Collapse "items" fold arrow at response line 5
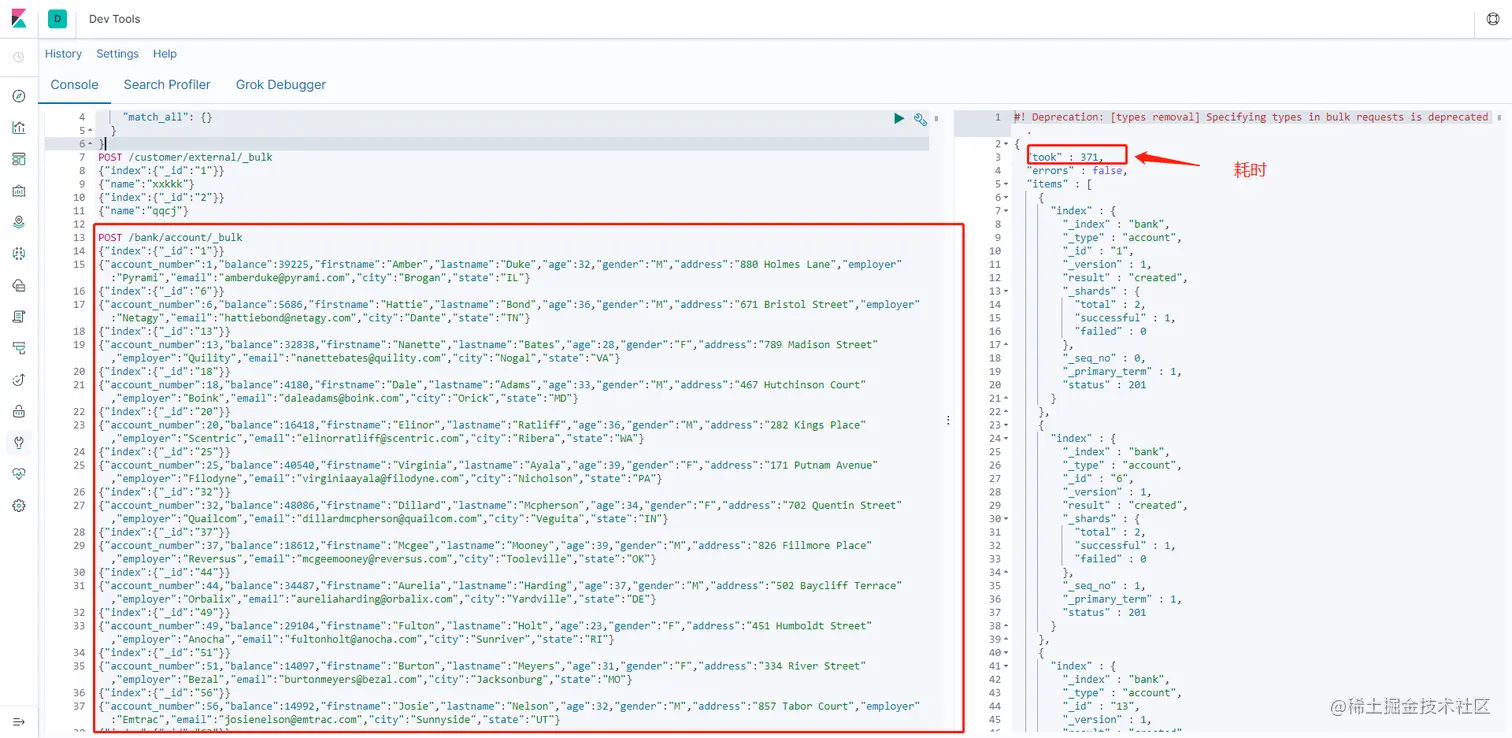The image size is (1512, 738). (1007, 184)
